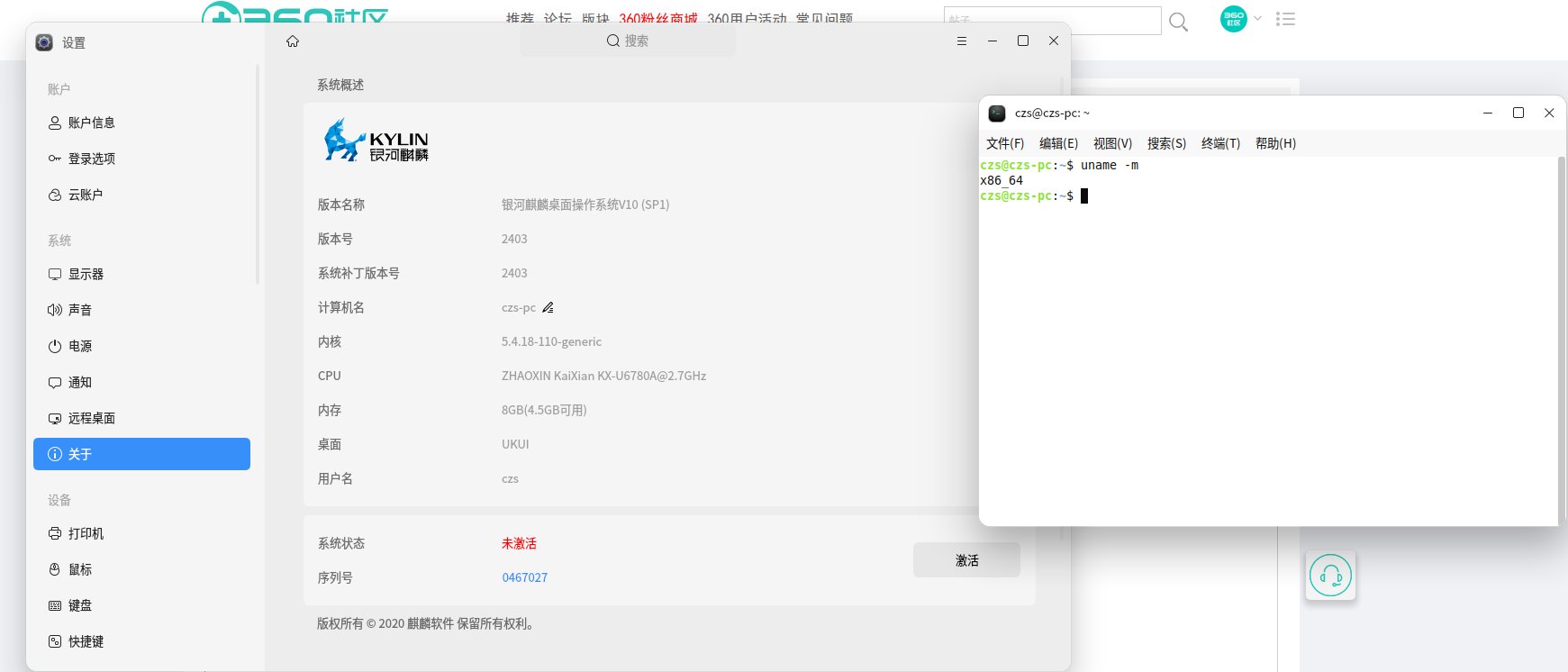Open 打印机 printer settings
1568x672 pixels.
pos(141,533)
